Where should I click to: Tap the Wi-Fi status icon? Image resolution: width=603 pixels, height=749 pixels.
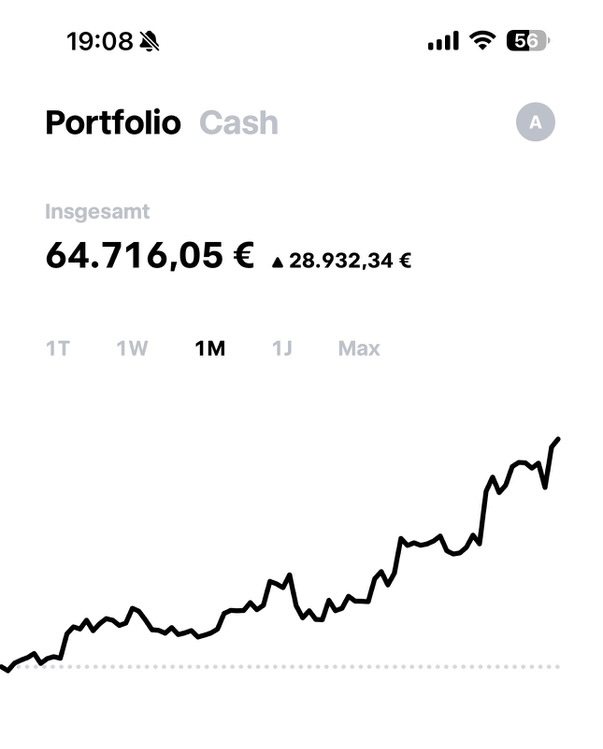click(x=484, y=41)
